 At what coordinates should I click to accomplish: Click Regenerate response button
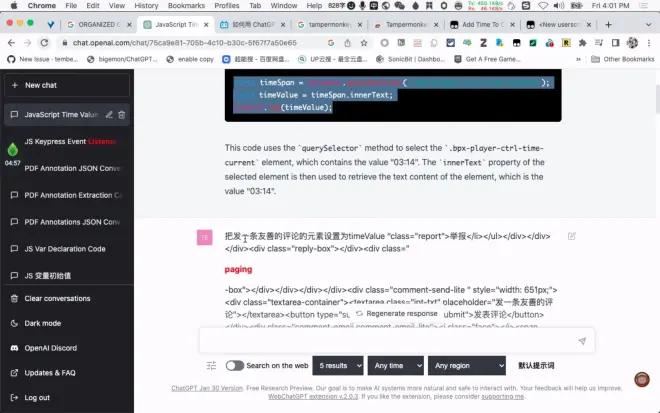pos(397,314)
